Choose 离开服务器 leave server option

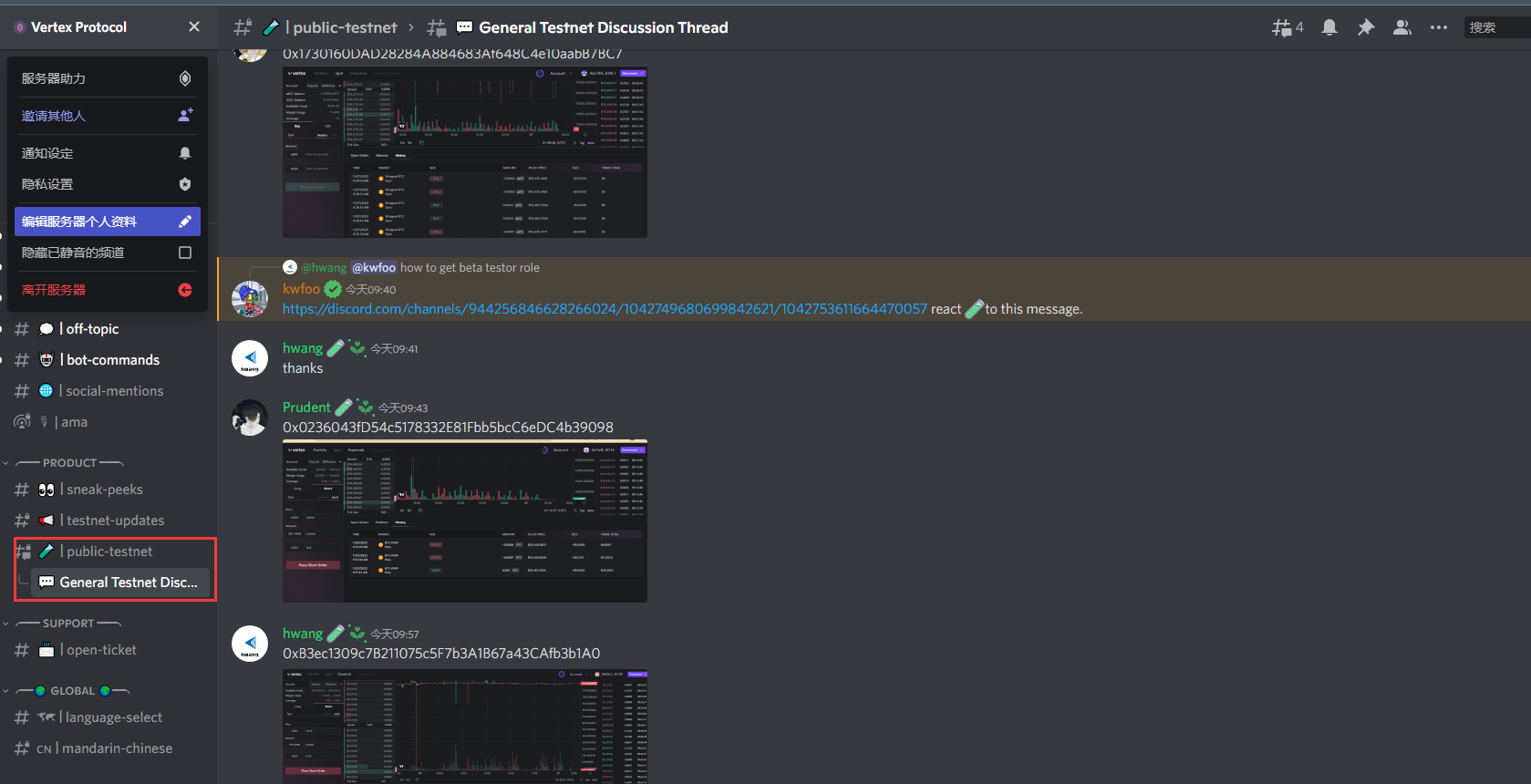[x=107, y=290]
